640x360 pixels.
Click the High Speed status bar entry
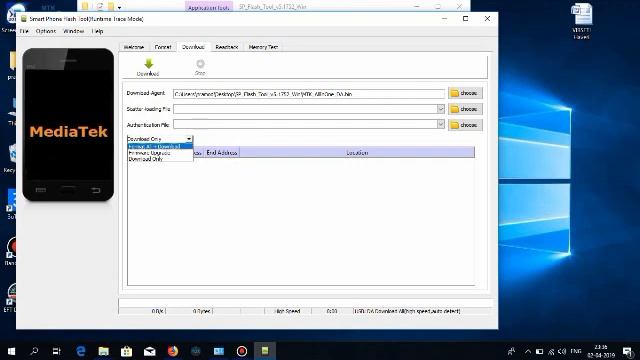tap(288, 311)
